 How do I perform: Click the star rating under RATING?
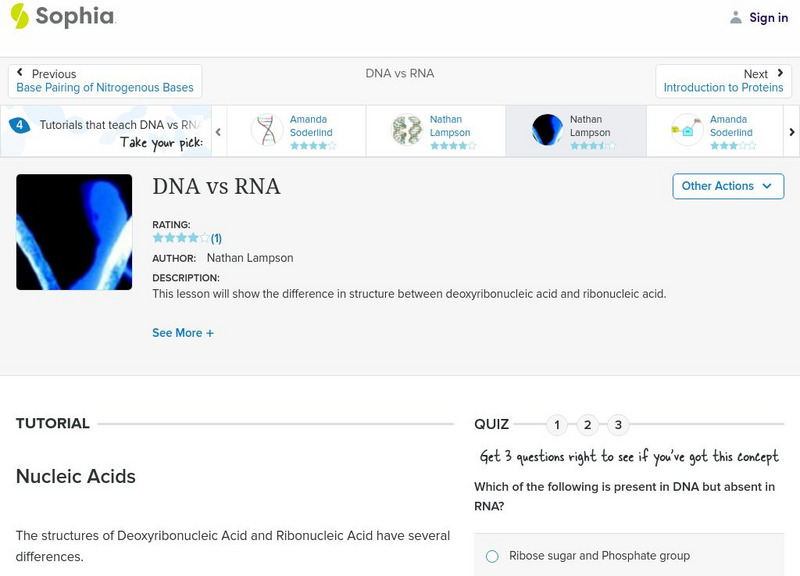[181, 238]
